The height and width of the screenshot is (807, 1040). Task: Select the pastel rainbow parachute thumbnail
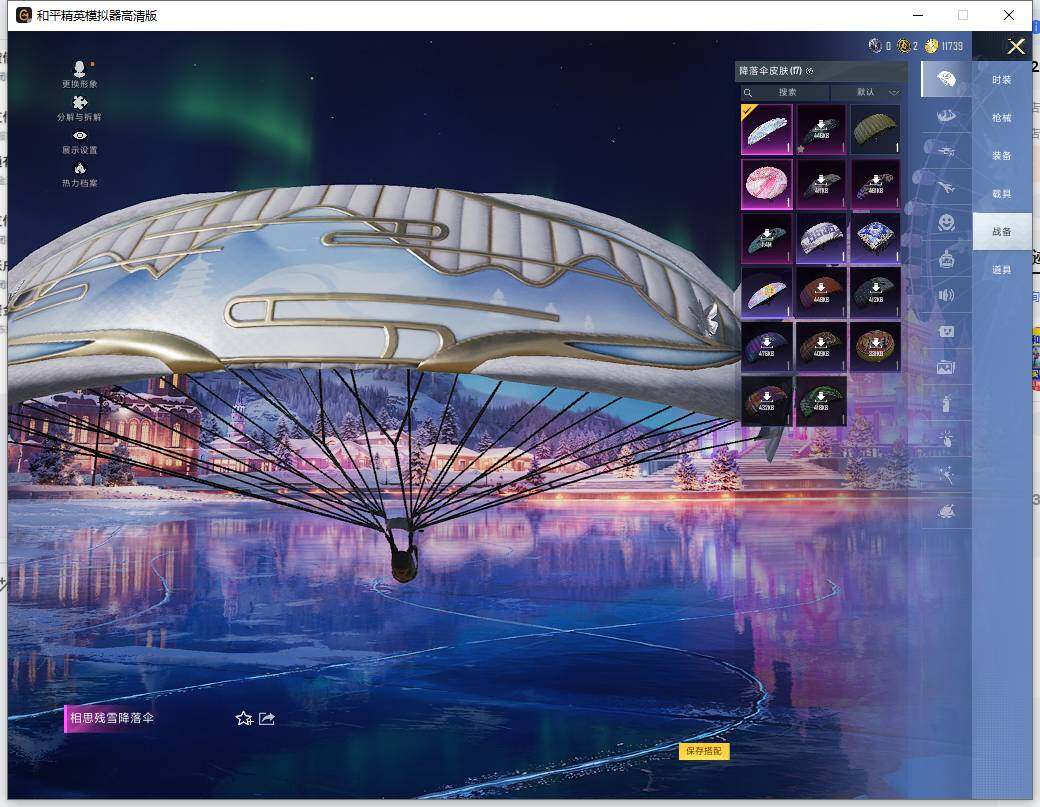coord(766,292)
